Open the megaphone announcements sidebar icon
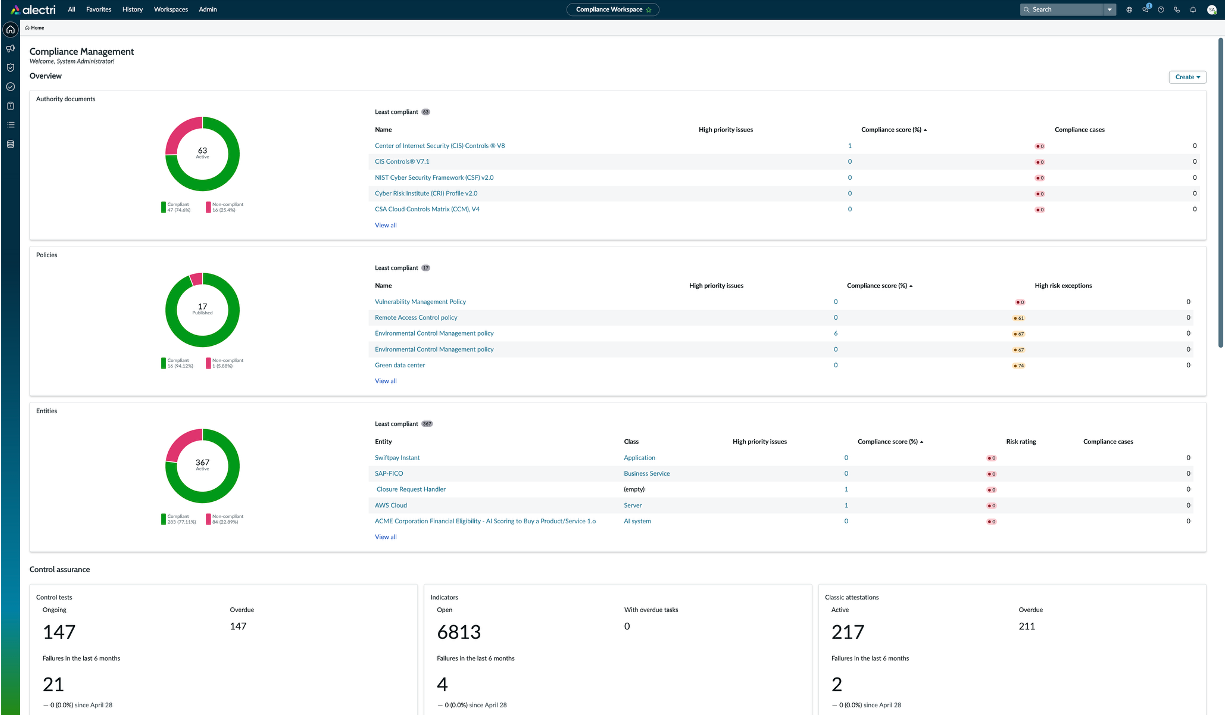The image size is (1226, 716). click(10, 48)
